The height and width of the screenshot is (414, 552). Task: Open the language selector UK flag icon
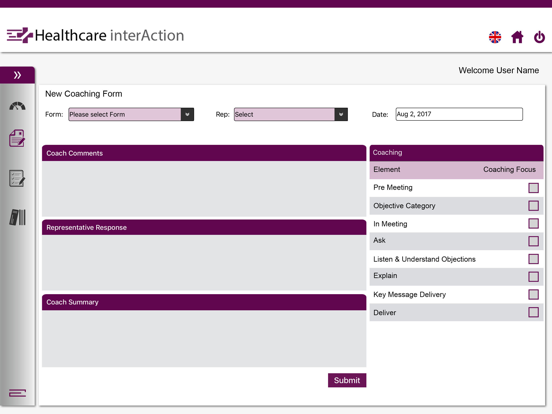point(495,37)
